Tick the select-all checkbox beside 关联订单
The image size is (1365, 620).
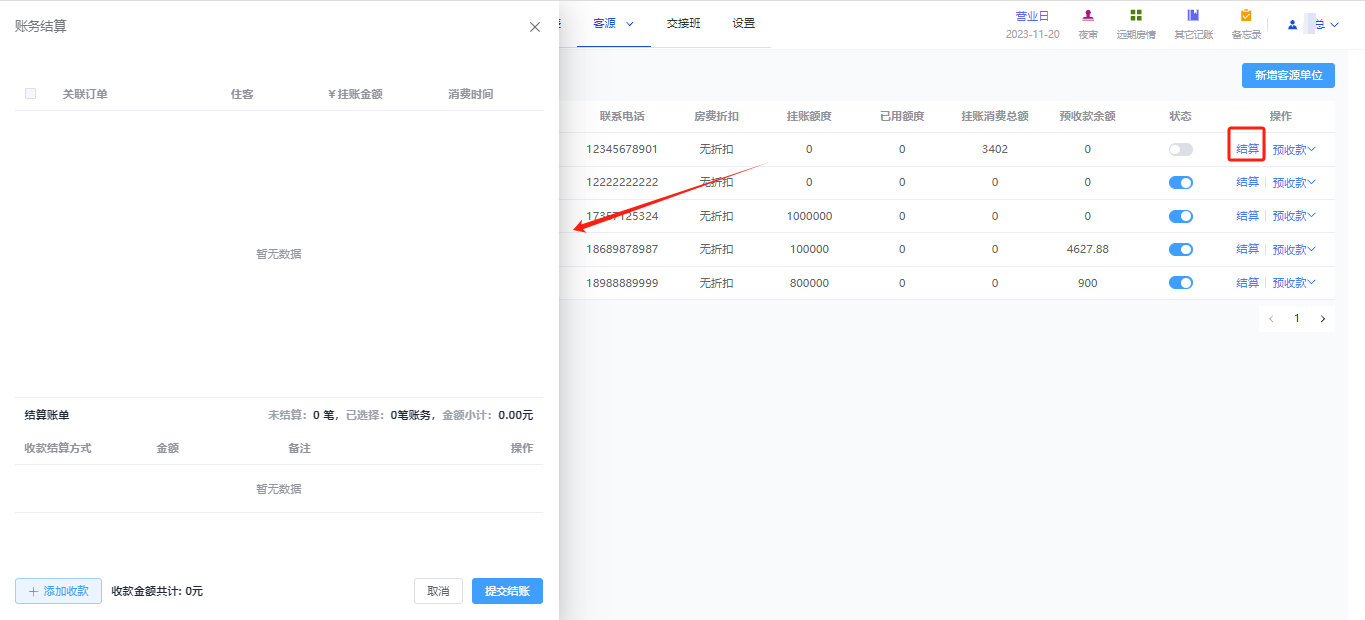pos(31,94)
